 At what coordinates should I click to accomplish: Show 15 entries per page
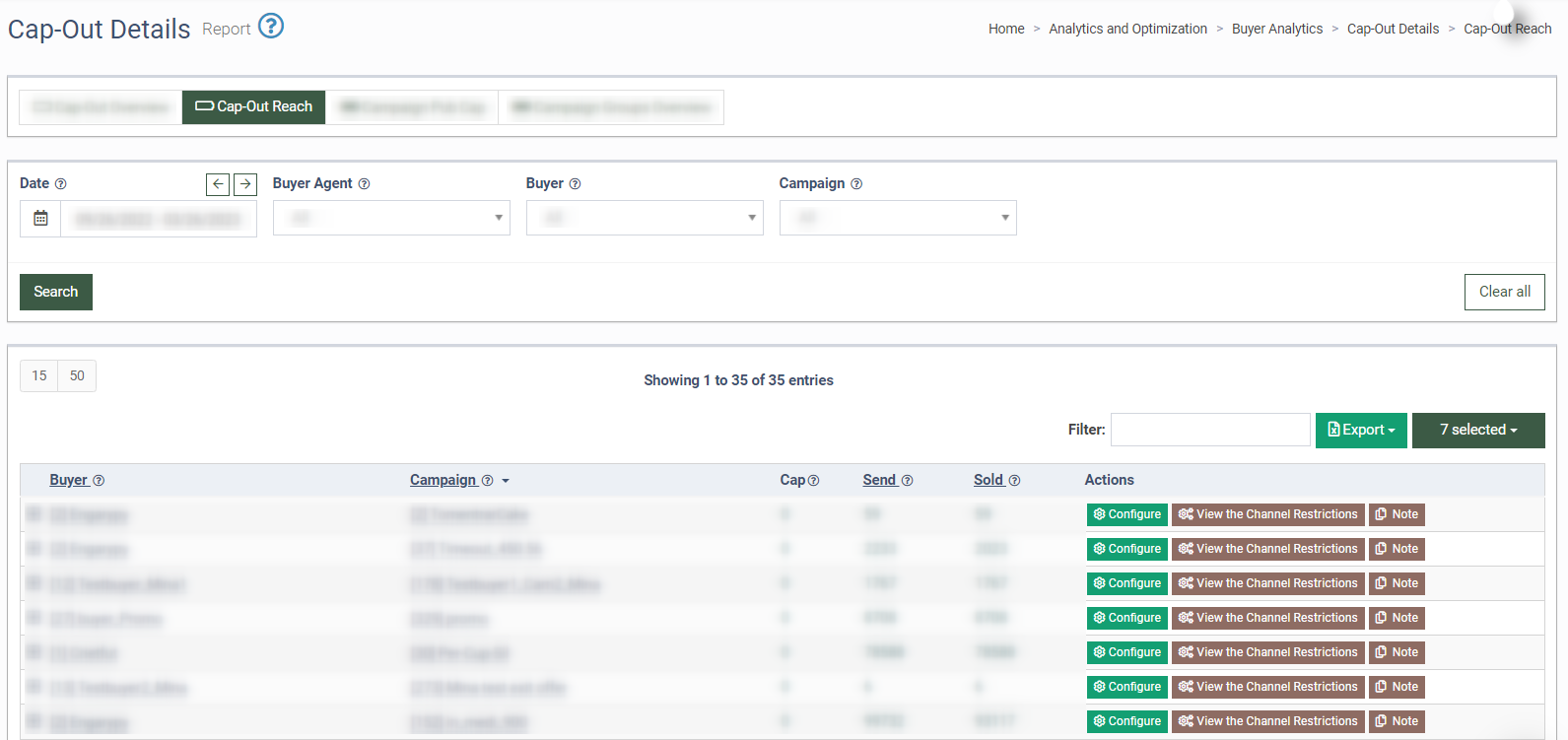39,375
